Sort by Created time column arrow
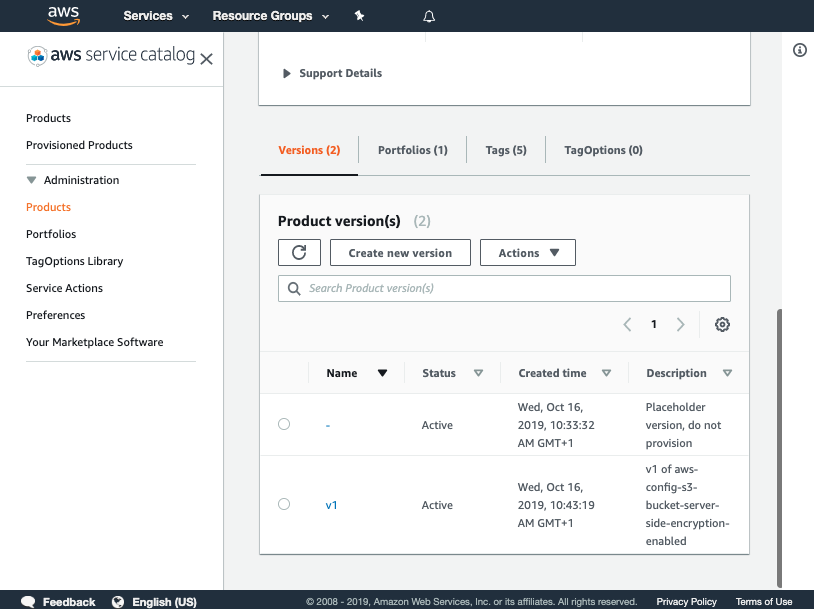The width and height of the screenshot is (814, 609). 606,373
